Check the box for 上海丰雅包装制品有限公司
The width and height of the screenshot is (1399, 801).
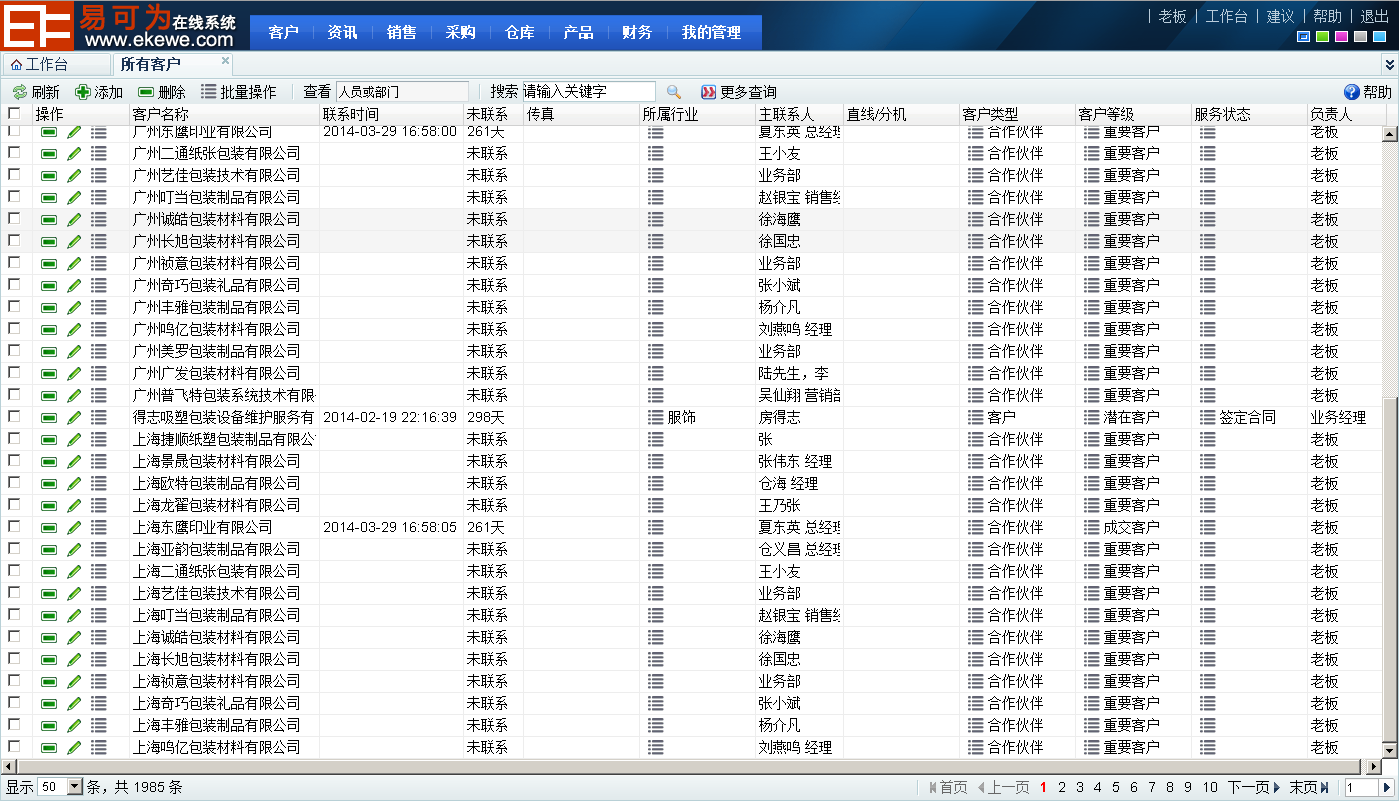click(x=14, y=725)
